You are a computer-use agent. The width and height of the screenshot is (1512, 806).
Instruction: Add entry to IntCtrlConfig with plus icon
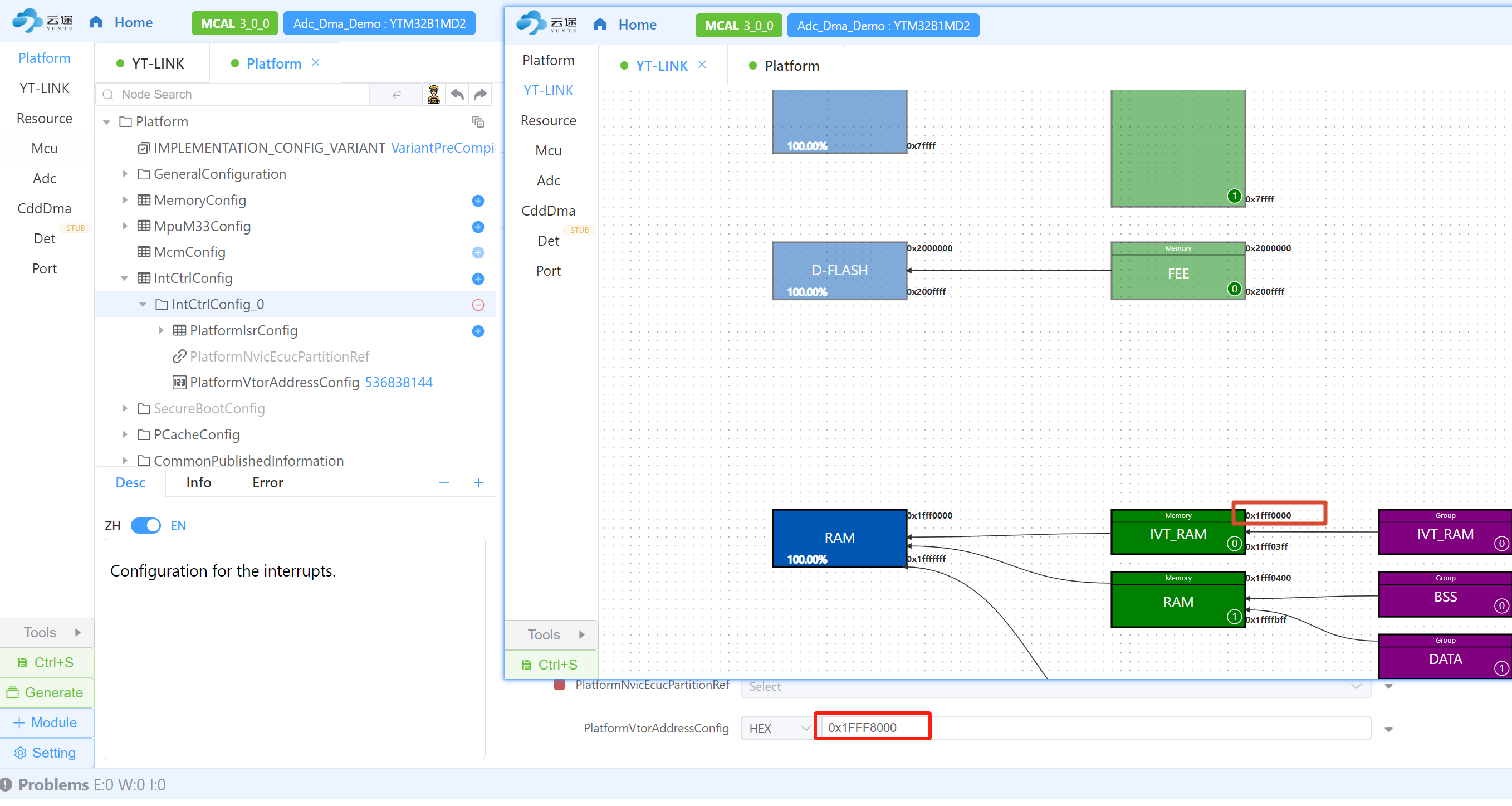tap(478, 279)
